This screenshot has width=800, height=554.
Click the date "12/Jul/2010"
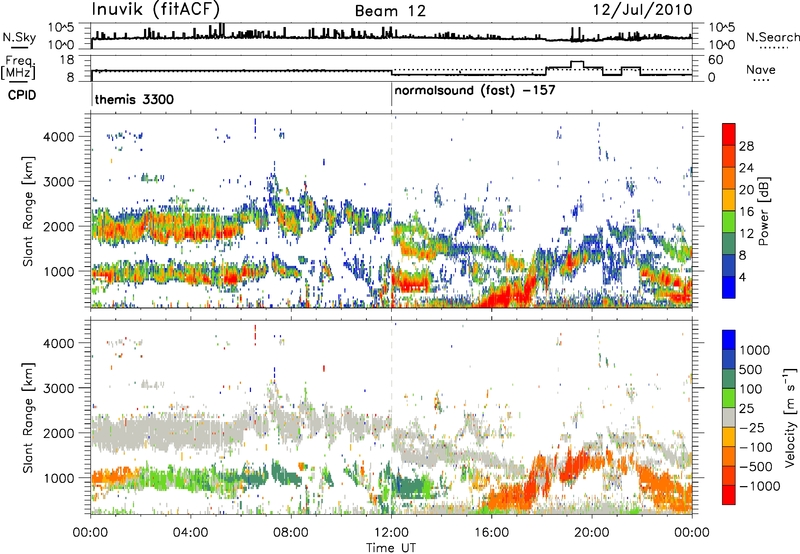tap(642, 9)
